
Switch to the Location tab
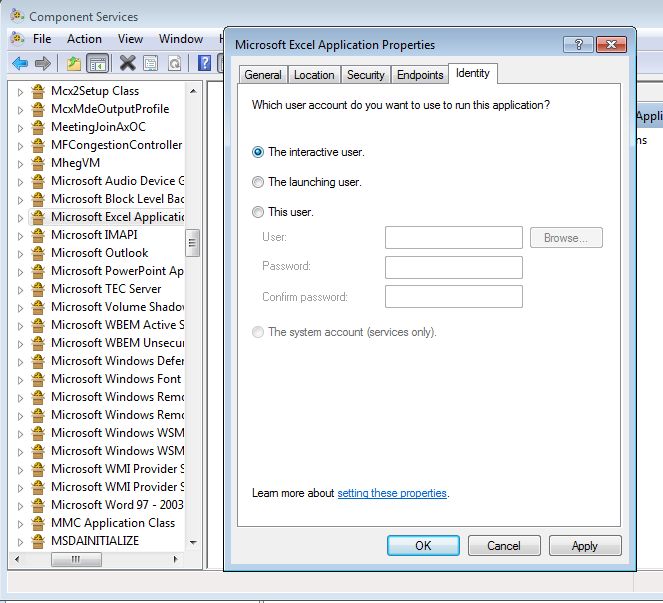(314, 75)
